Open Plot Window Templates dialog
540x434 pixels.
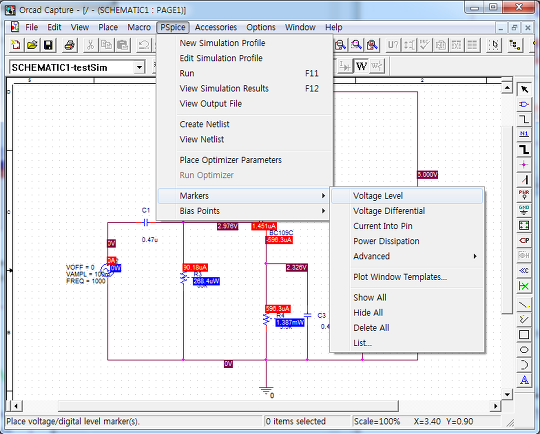[x=407, y=277]
